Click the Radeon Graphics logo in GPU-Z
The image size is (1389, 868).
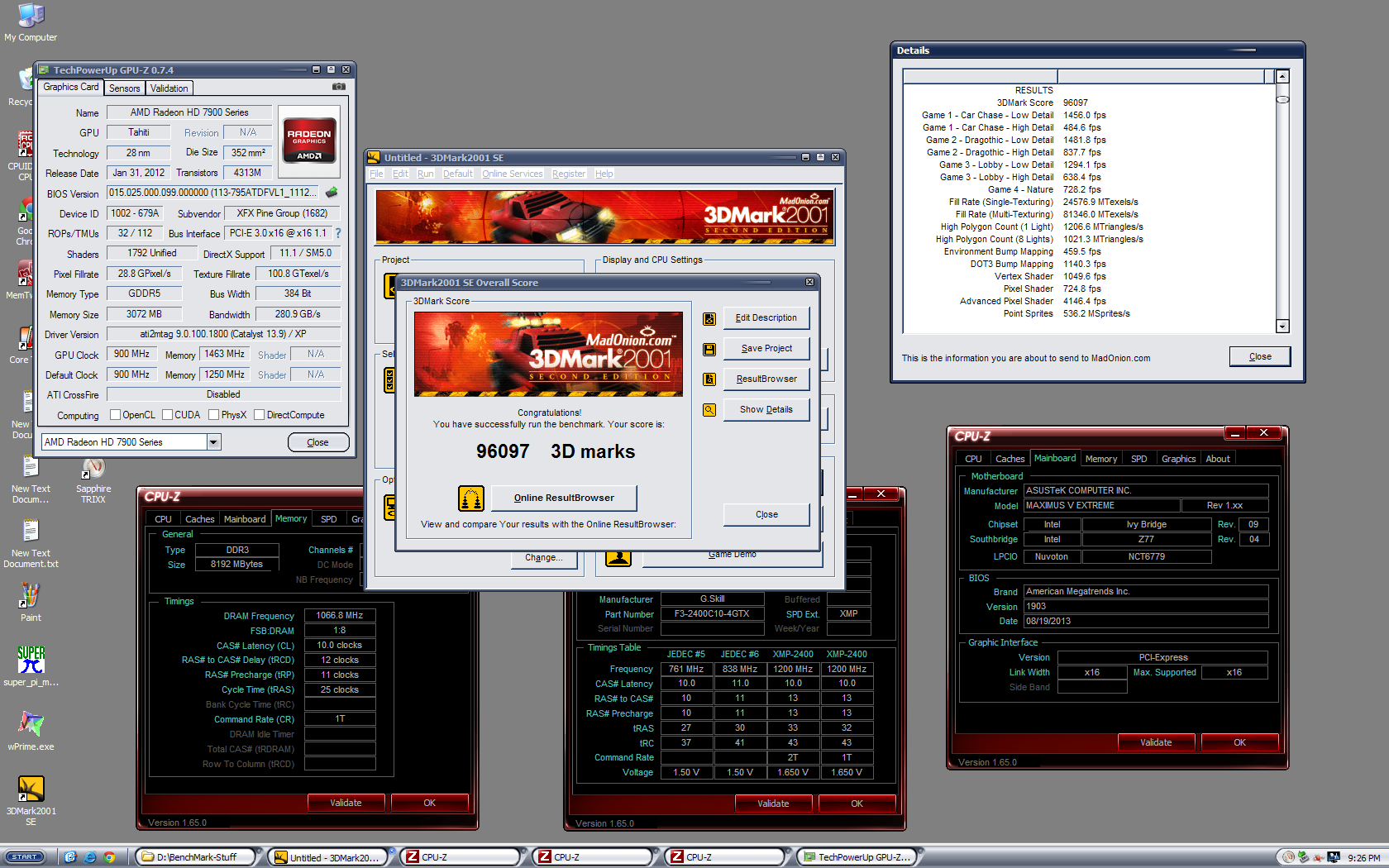click(309, 141)
